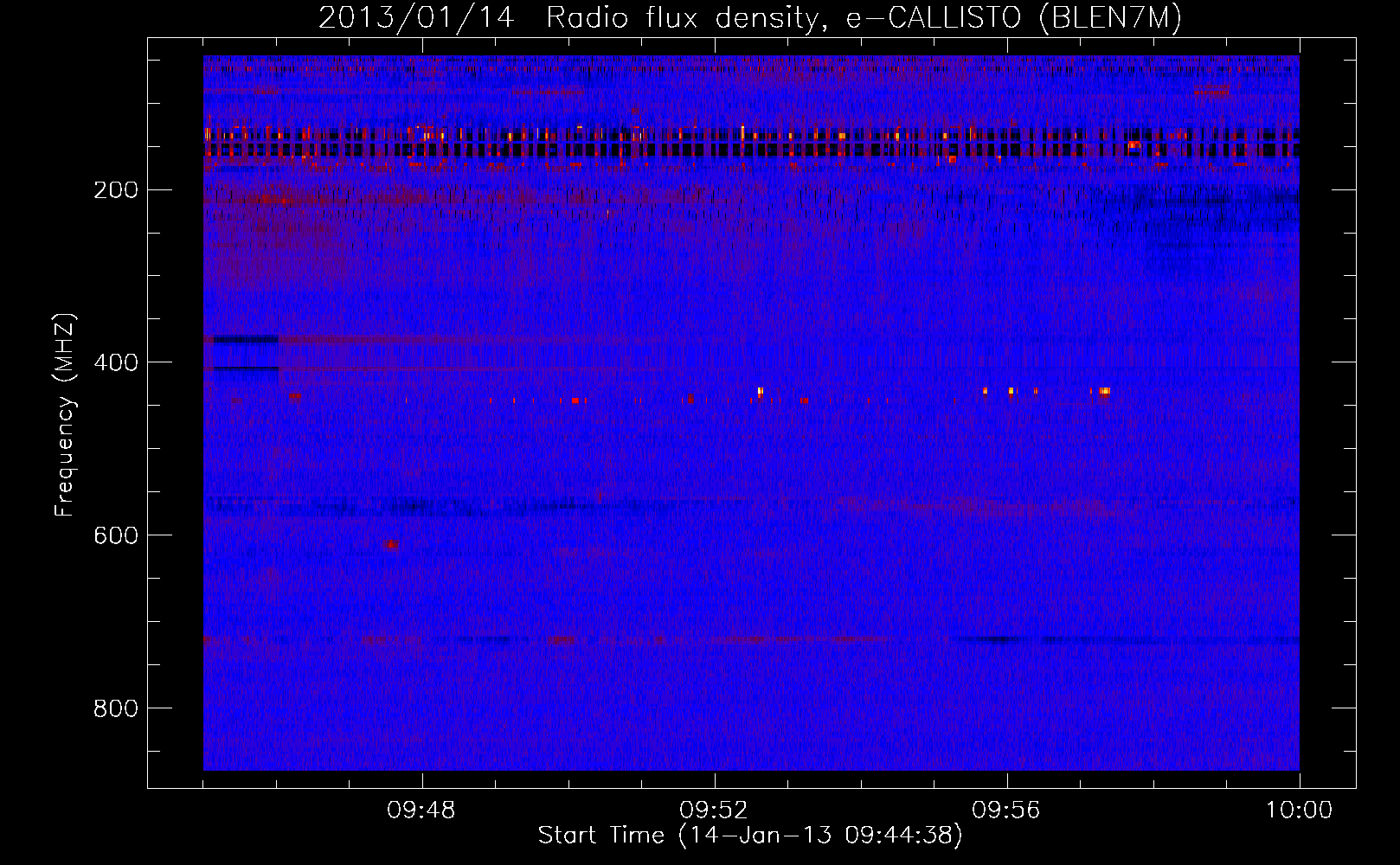Image resolution: width=1400 pixels, height=865 pixels.
Task: Click the red burst spot near 610 MHz
Action: [x=391, y=544]
